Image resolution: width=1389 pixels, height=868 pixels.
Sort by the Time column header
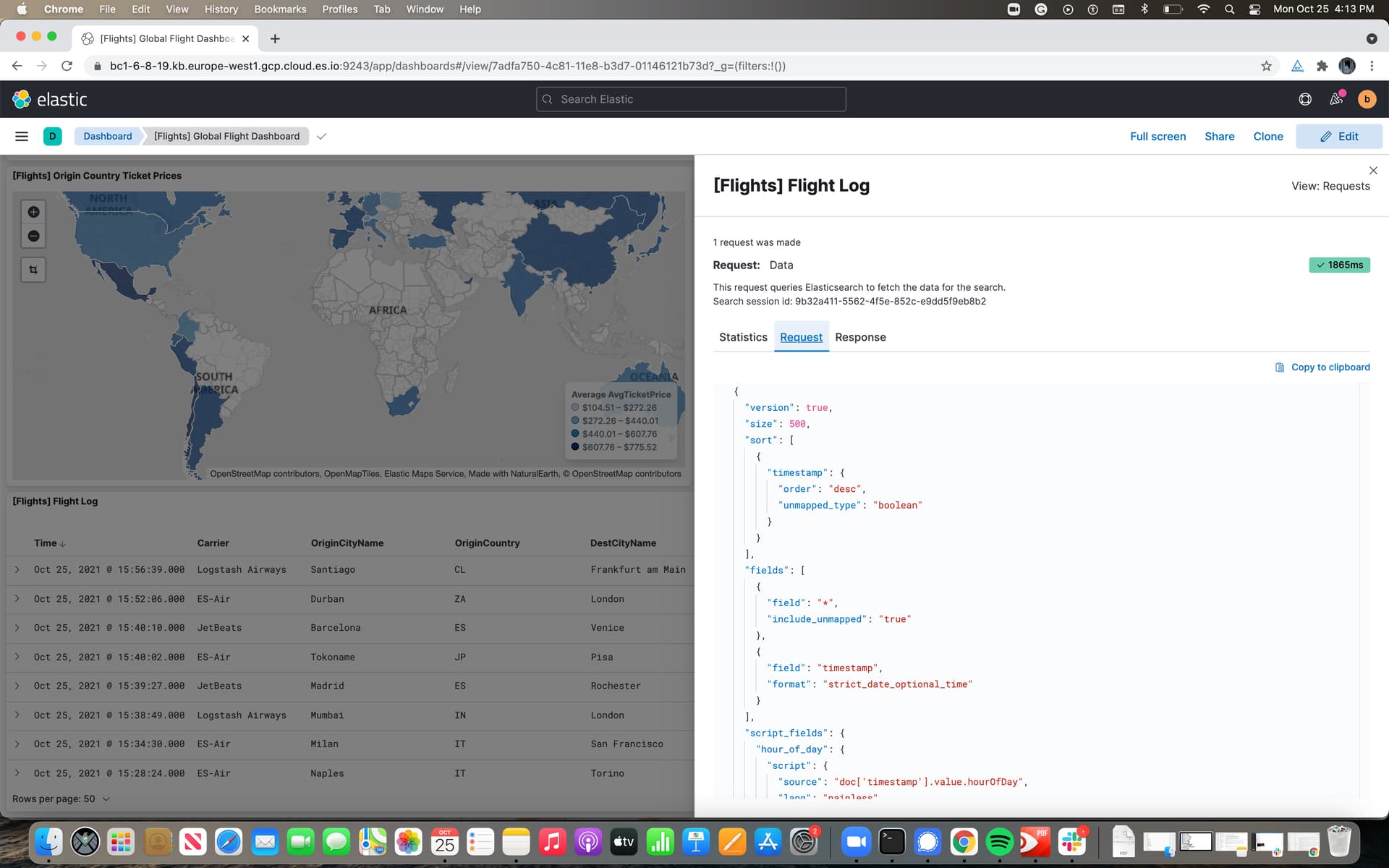49,543
